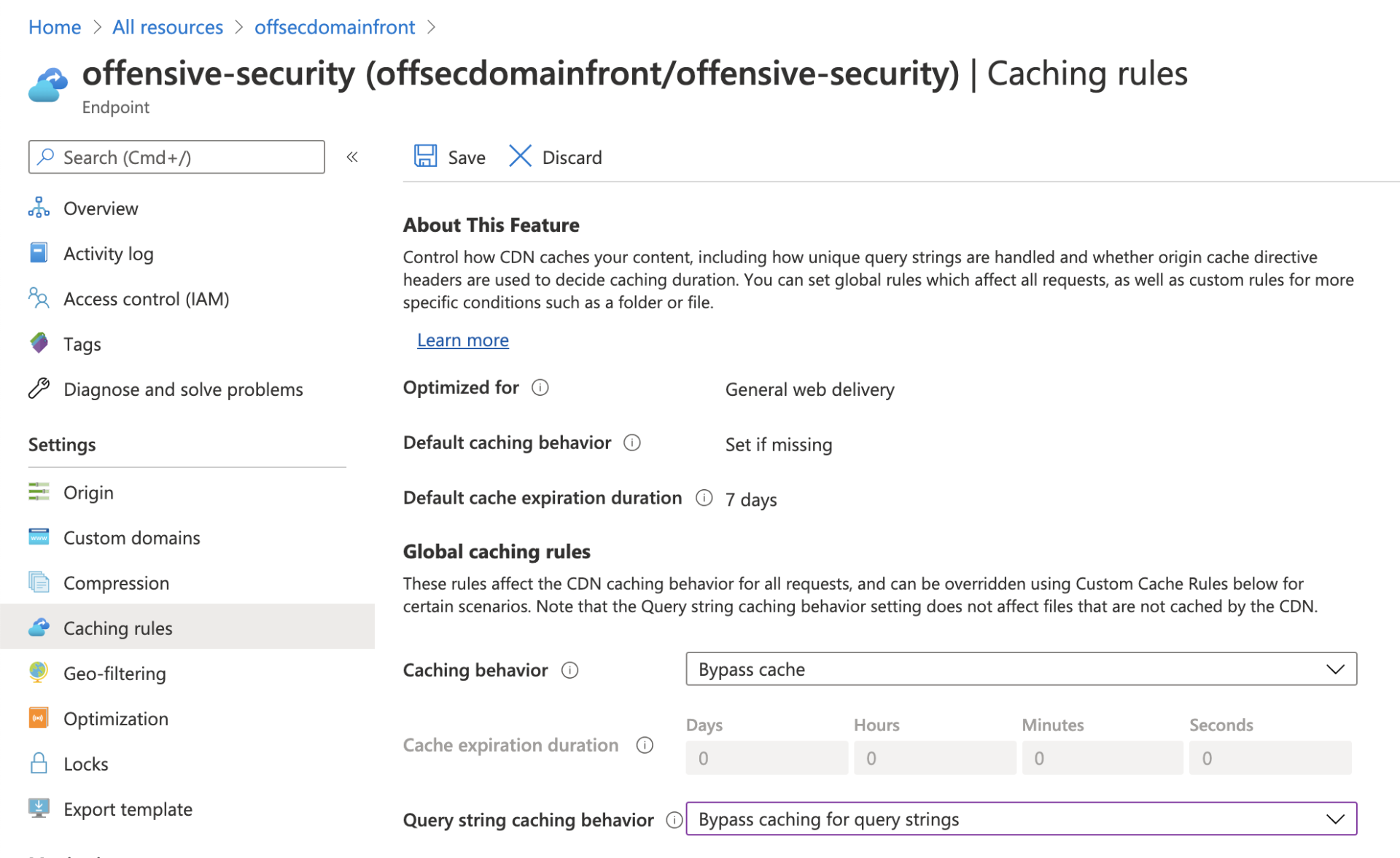Click the Origin settings icon
The height and width of the screenshot is (858, 1400).
39,492
